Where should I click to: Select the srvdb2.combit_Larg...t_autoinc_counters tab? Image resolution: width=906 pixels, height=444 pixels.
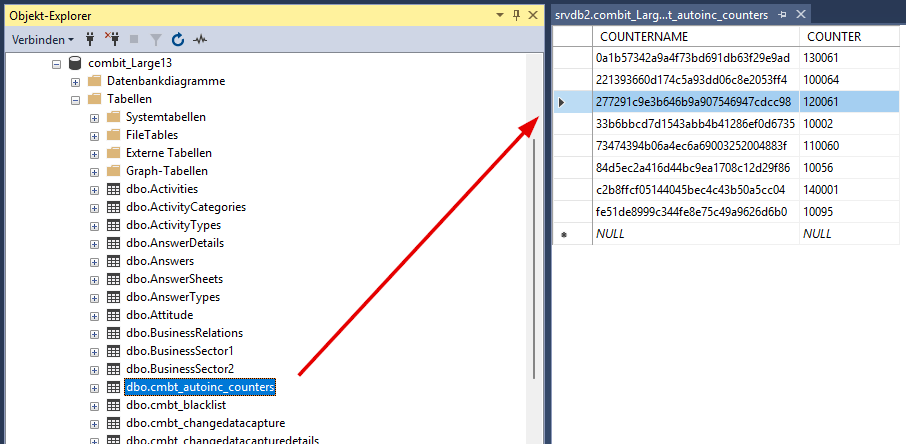pyautogui.click(x=661, y=15)
